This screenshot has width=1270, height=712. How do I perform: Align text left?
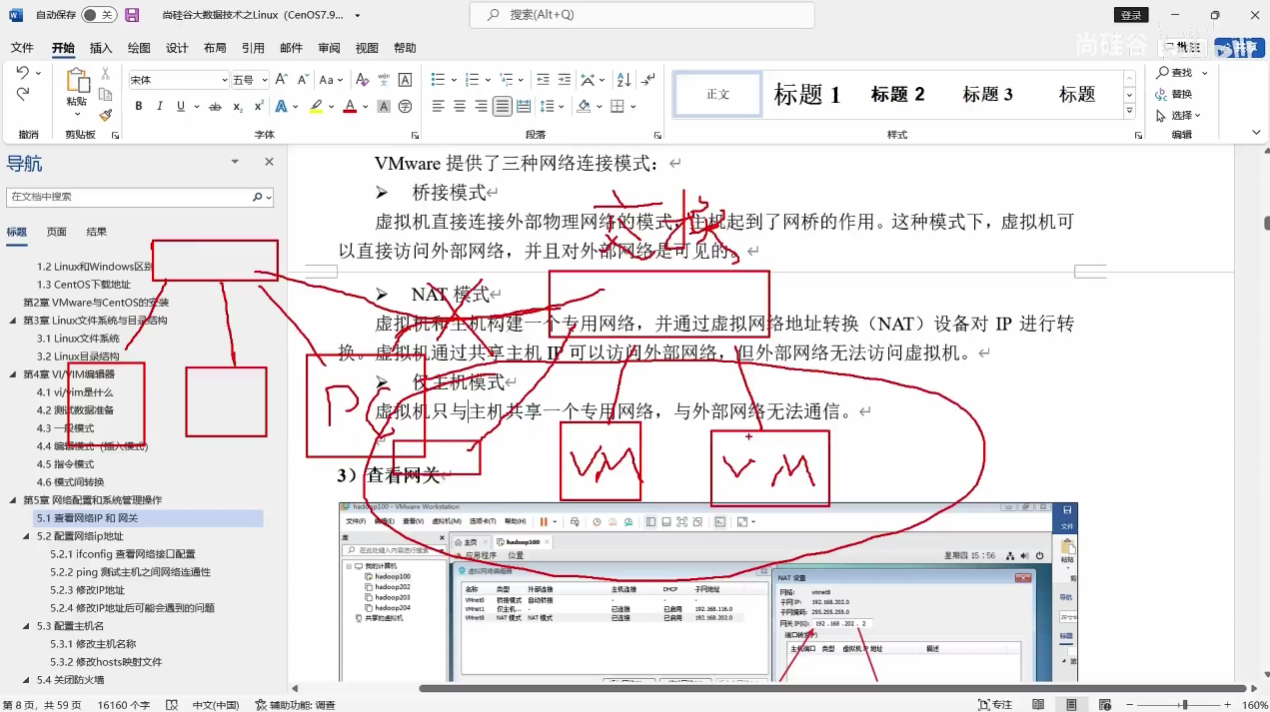tap(438, 107)
